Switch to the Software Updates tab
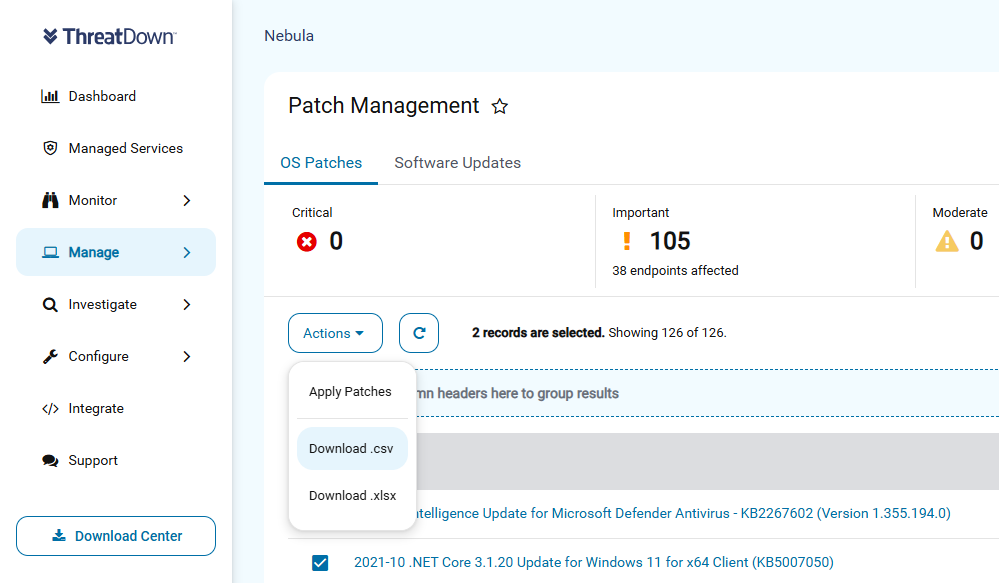This screenshot has height=583, width=999. coord(457,163)
